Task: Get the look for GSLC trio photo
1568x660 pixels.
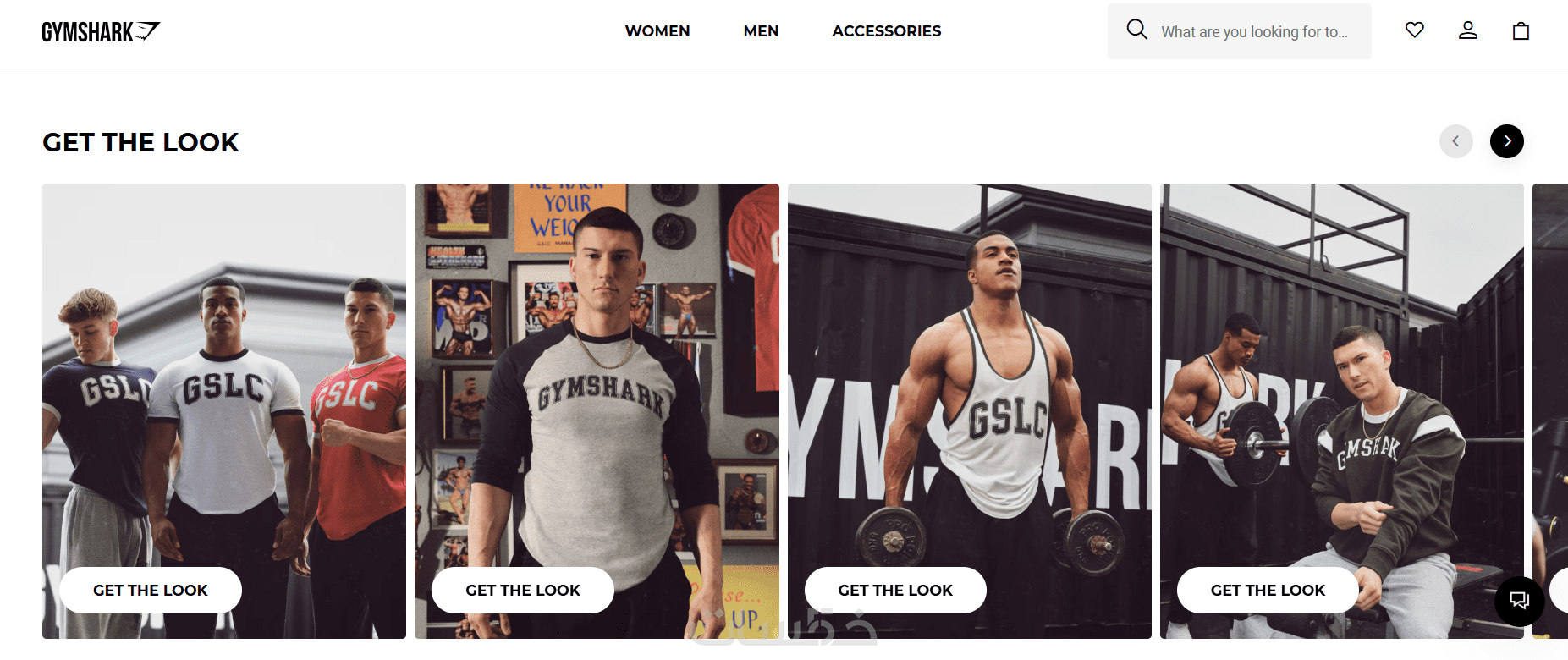Action: pos(151,590)
